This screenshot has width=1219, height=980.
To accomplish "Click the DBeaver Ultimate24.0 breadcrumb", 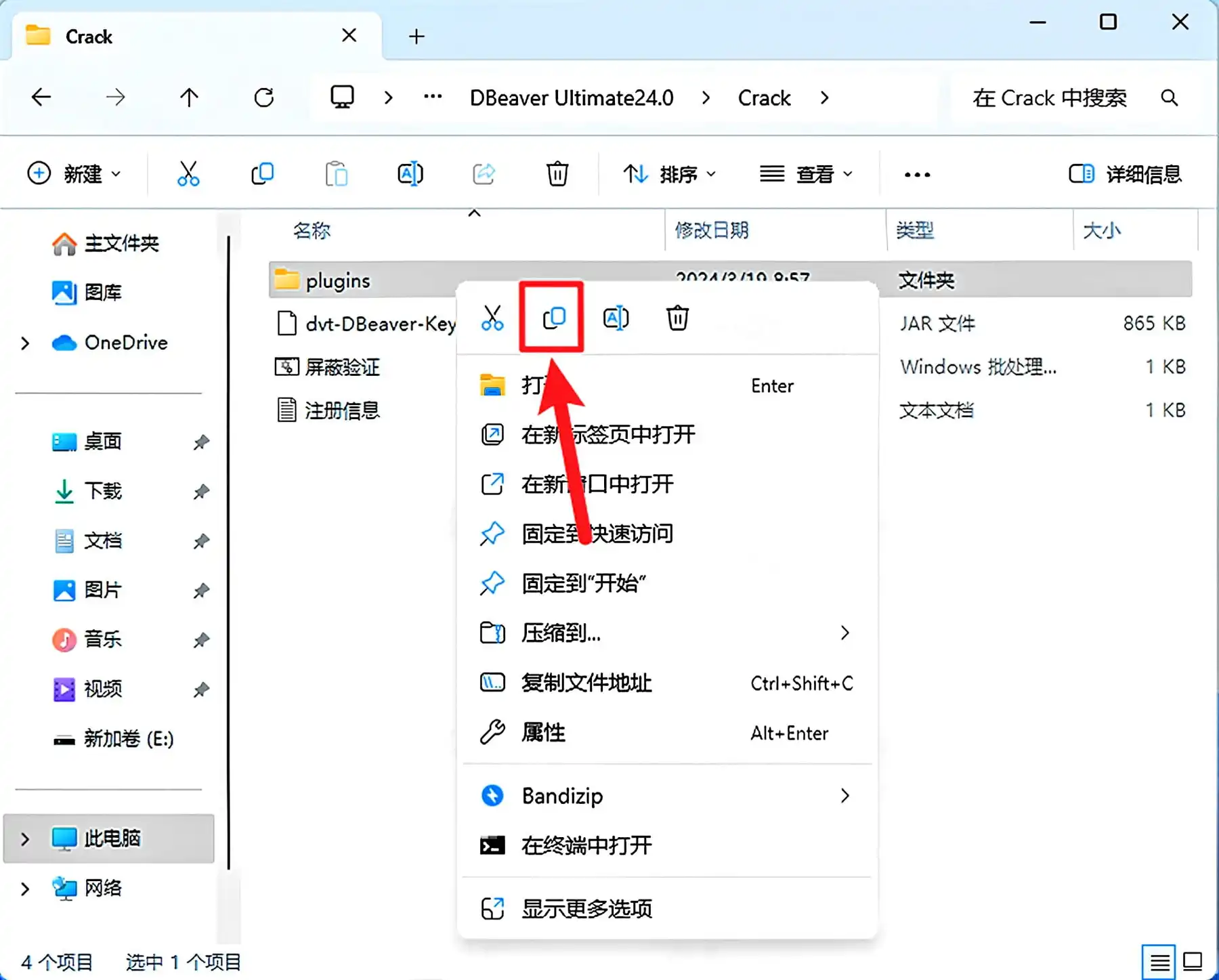I will [572, 98].
